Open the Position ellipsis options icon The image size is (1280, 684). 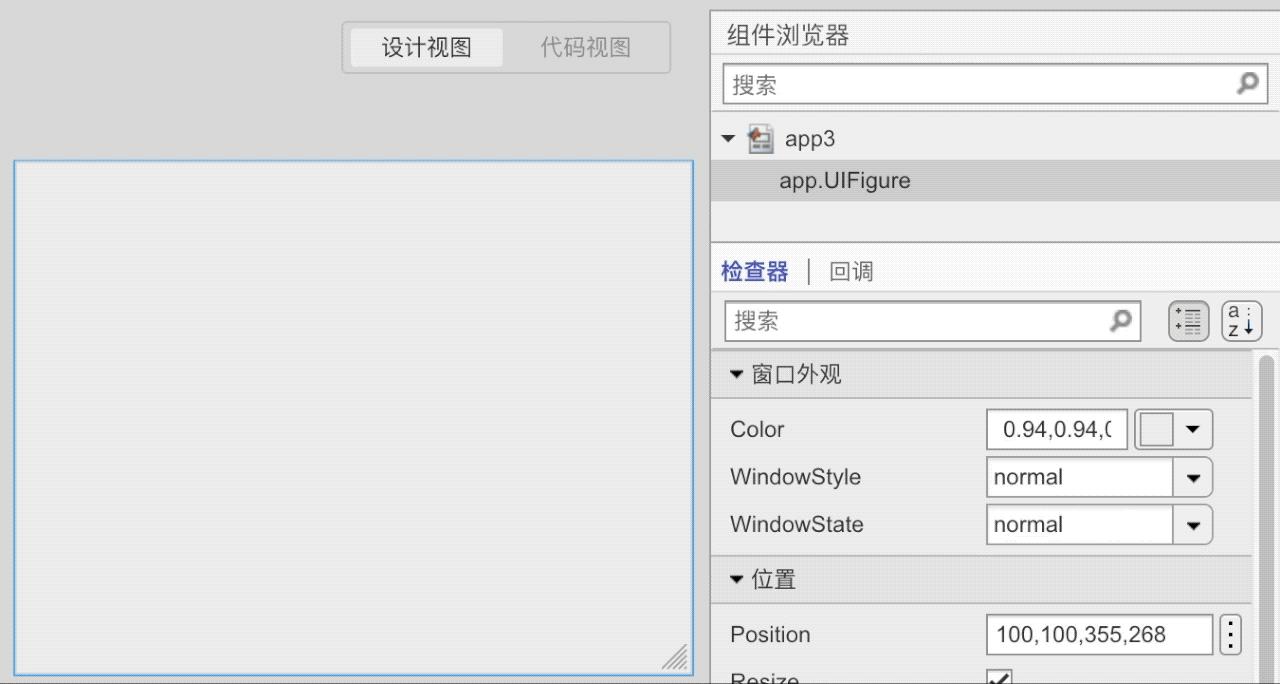click(x=1230, y=634)
